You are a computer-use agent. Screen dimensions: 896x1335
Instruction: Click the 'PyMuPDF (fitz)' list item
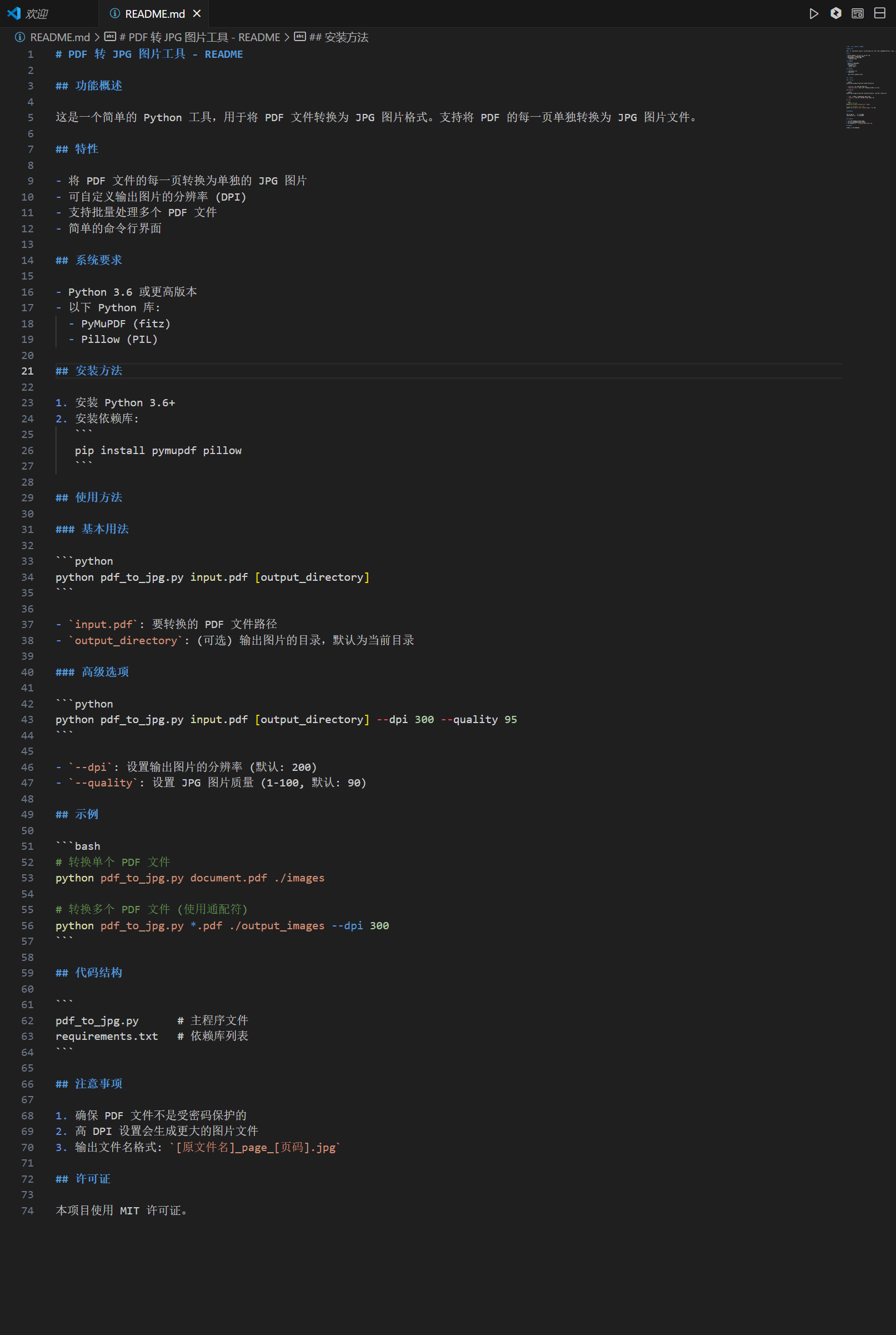tap(126, 323)
